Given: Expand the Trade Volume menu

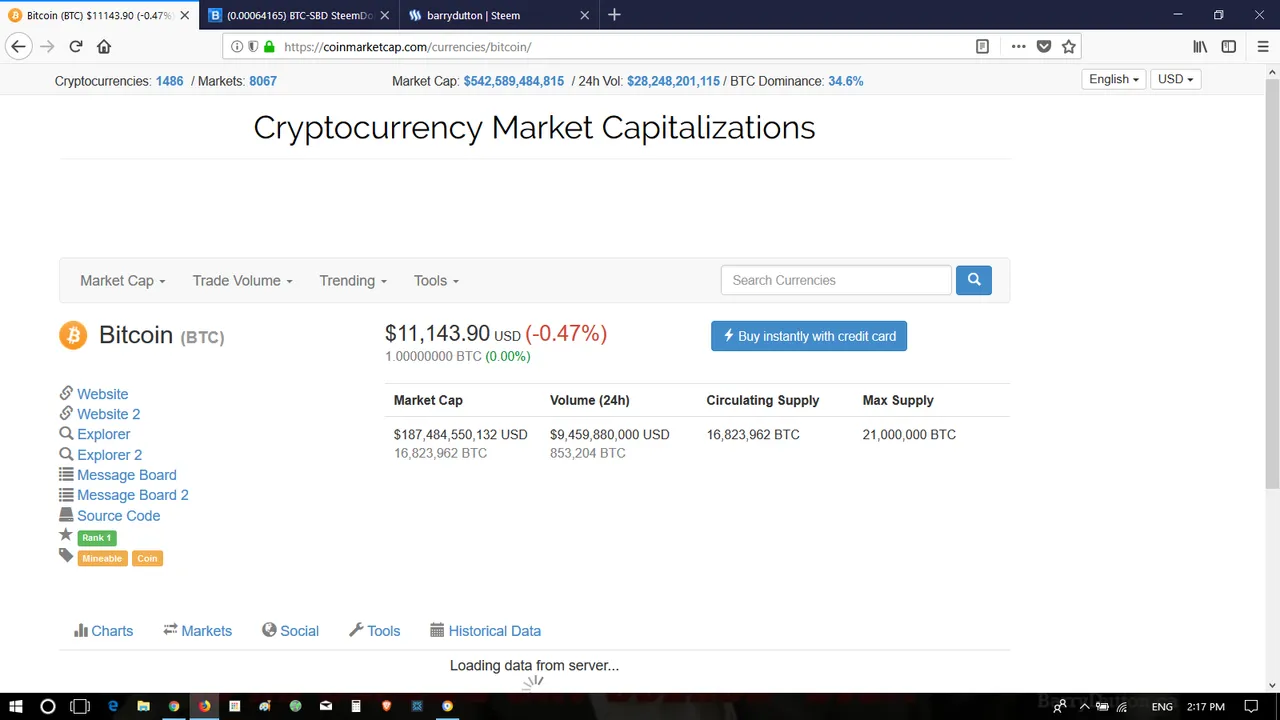Looking at the screenshot, I should click(x=242, y=281).
